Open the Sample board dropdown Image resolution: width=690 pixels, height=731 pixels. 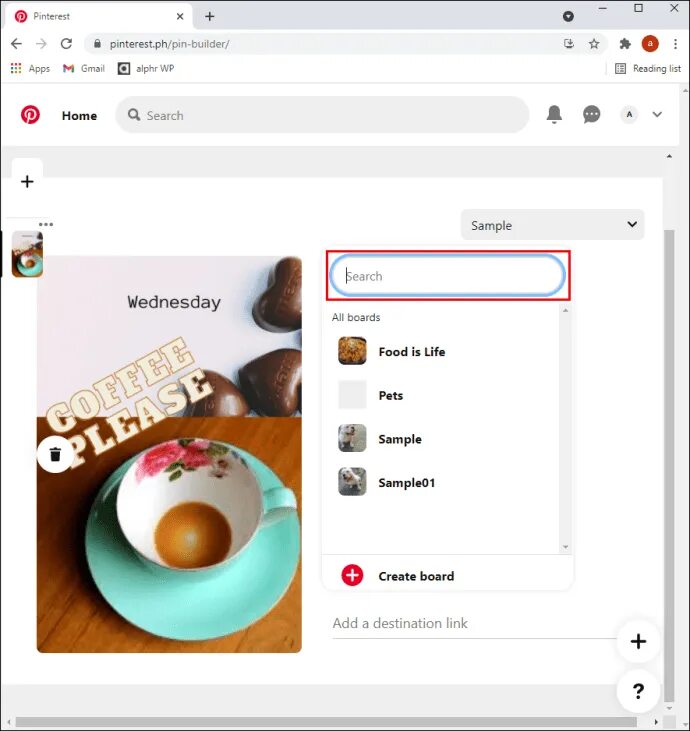pos(552,225)
